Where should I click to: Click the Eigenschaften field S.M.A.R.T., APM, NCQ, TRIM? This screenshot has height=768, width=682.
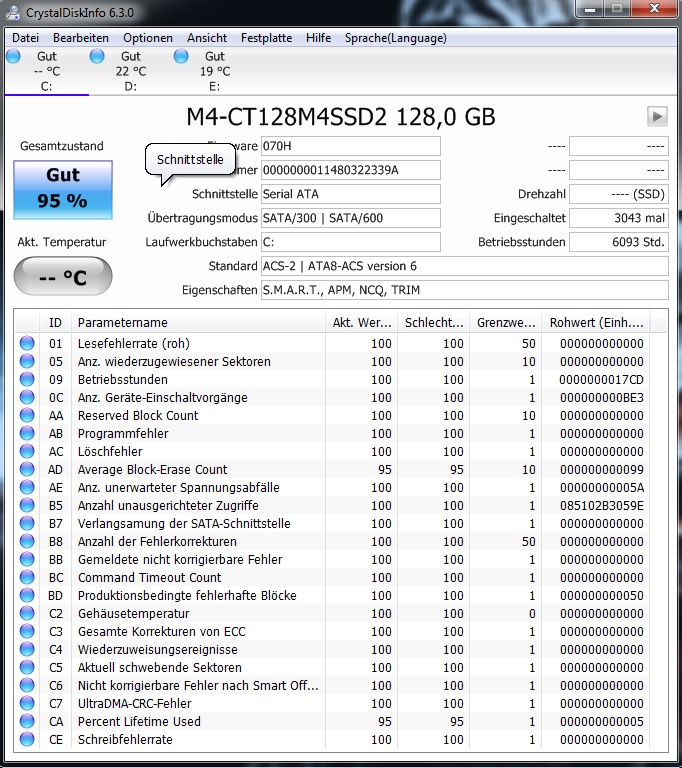click(x=464, y=290)
